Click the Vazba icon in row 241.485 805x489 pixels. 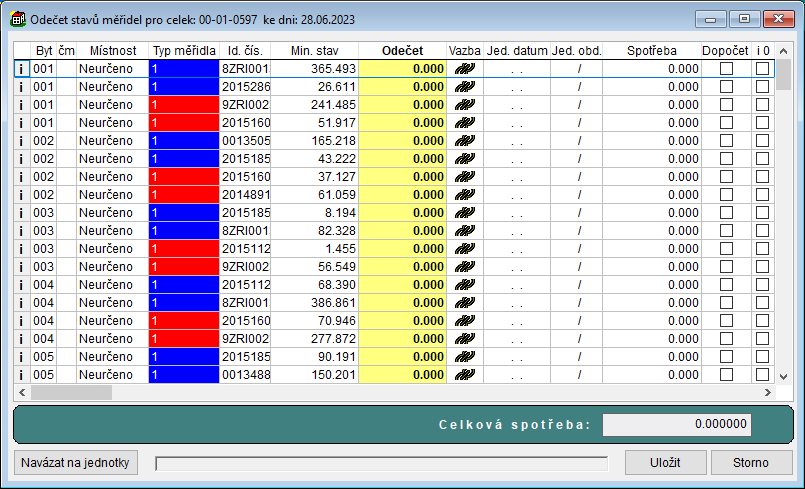pyautogui.click(x=464, y=105)
